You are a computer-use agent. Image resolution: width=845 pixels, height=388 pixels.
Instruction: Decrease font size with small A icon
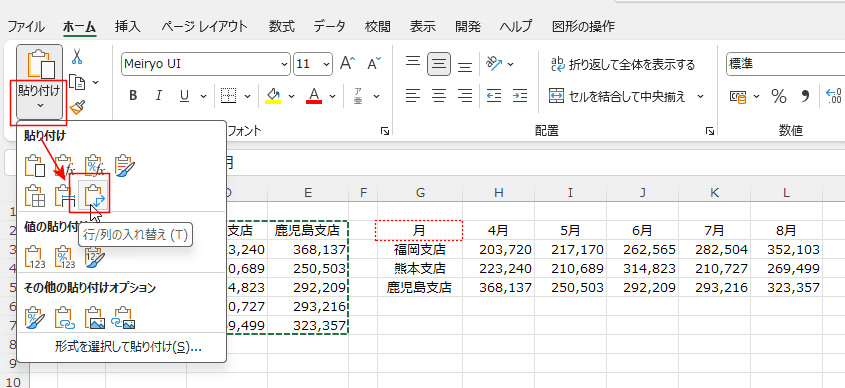coord(374,64)
